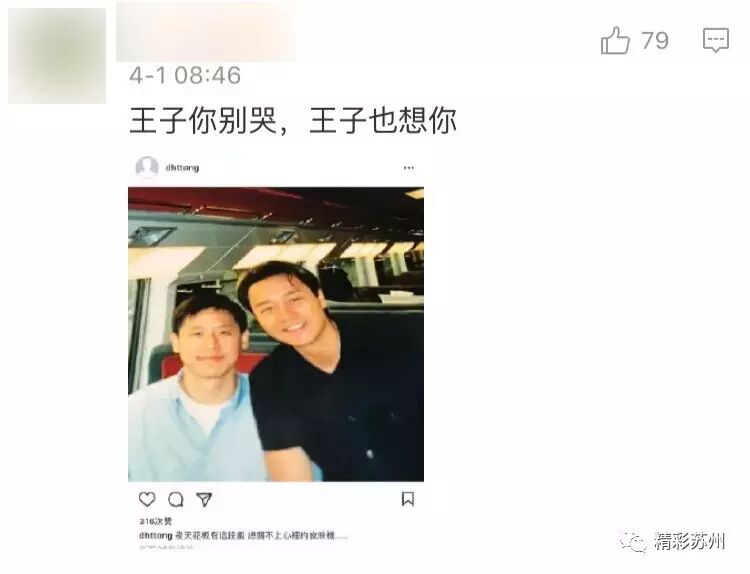Image resolution: width=750 pixels, height=574 pixels.
Task: Click the 79 likes count
Action: [x=655, y=41]
